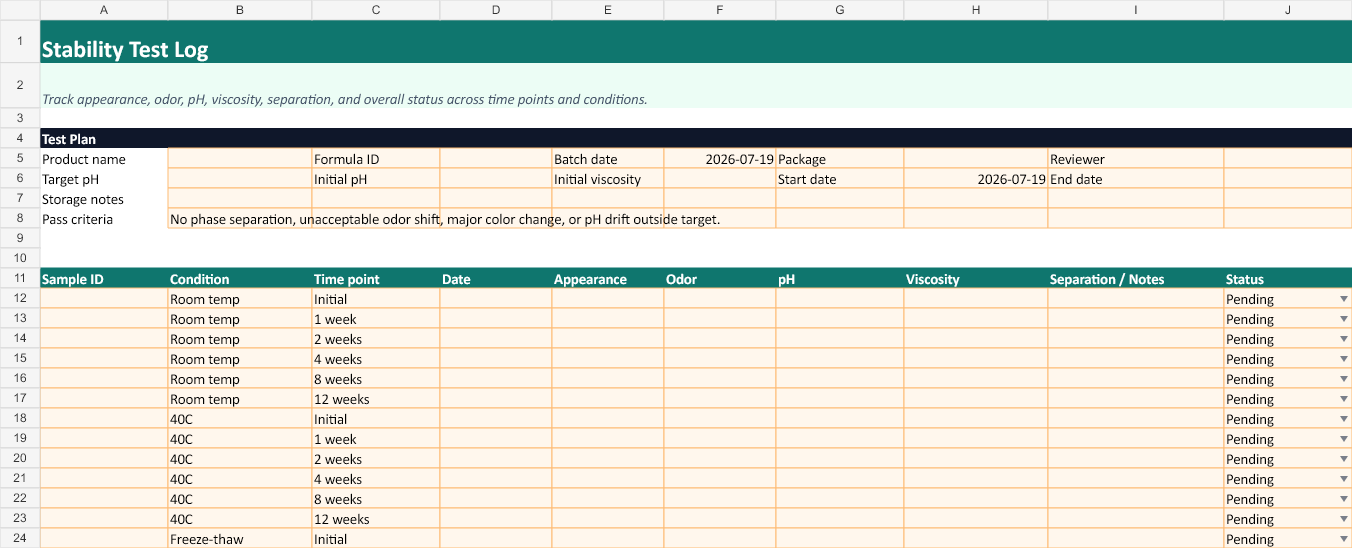1352x548 pixels.
Task: Open Status dropdown for Room temp 1 week row
Action: click(x=1343, y=319)
